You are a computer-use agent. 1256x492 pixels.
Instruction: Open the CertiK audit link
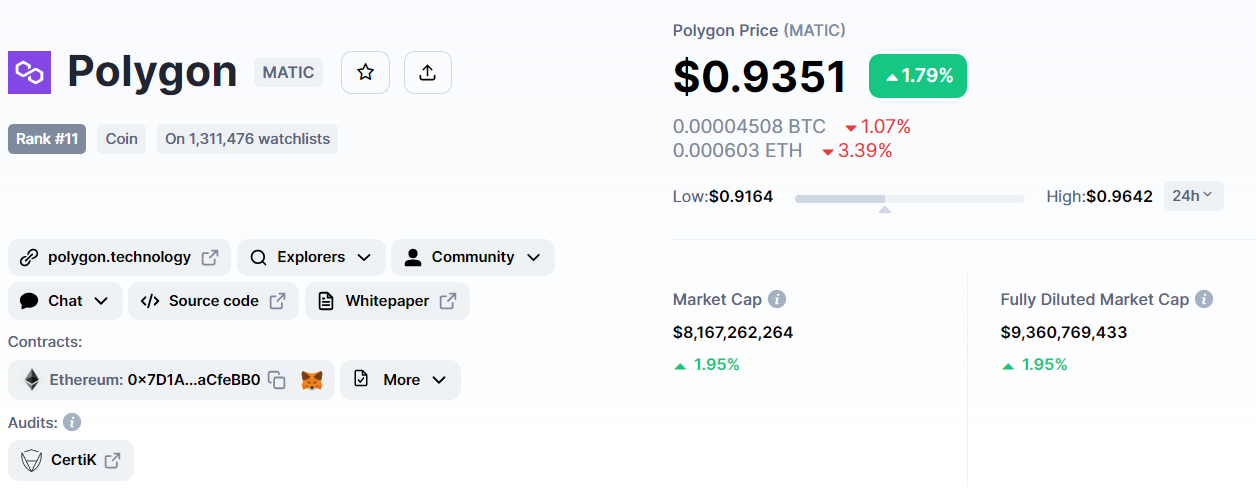pos(71,460)
